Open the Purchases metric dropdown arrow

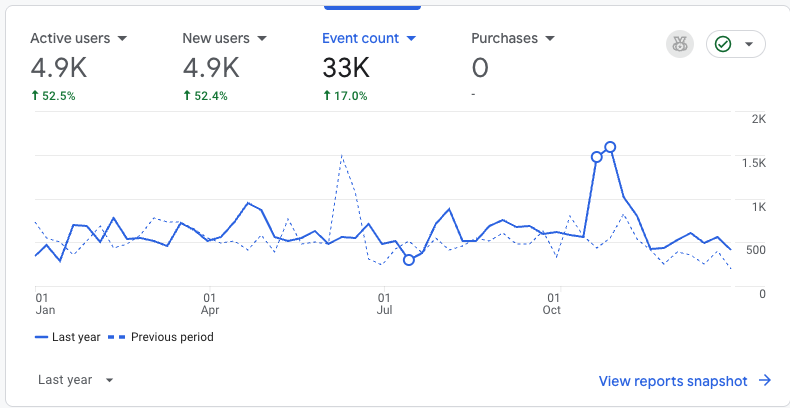[549, 38]
